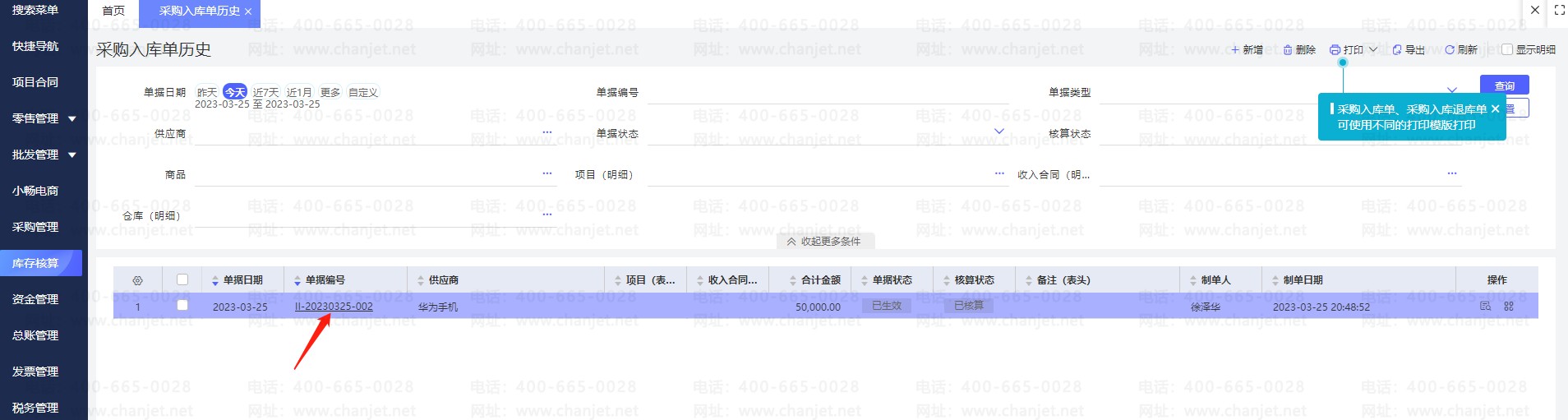Viewport: 1568px width, 420px height.
Task: Open 采购管理 in the left sidebar
Action: point(35,227)
